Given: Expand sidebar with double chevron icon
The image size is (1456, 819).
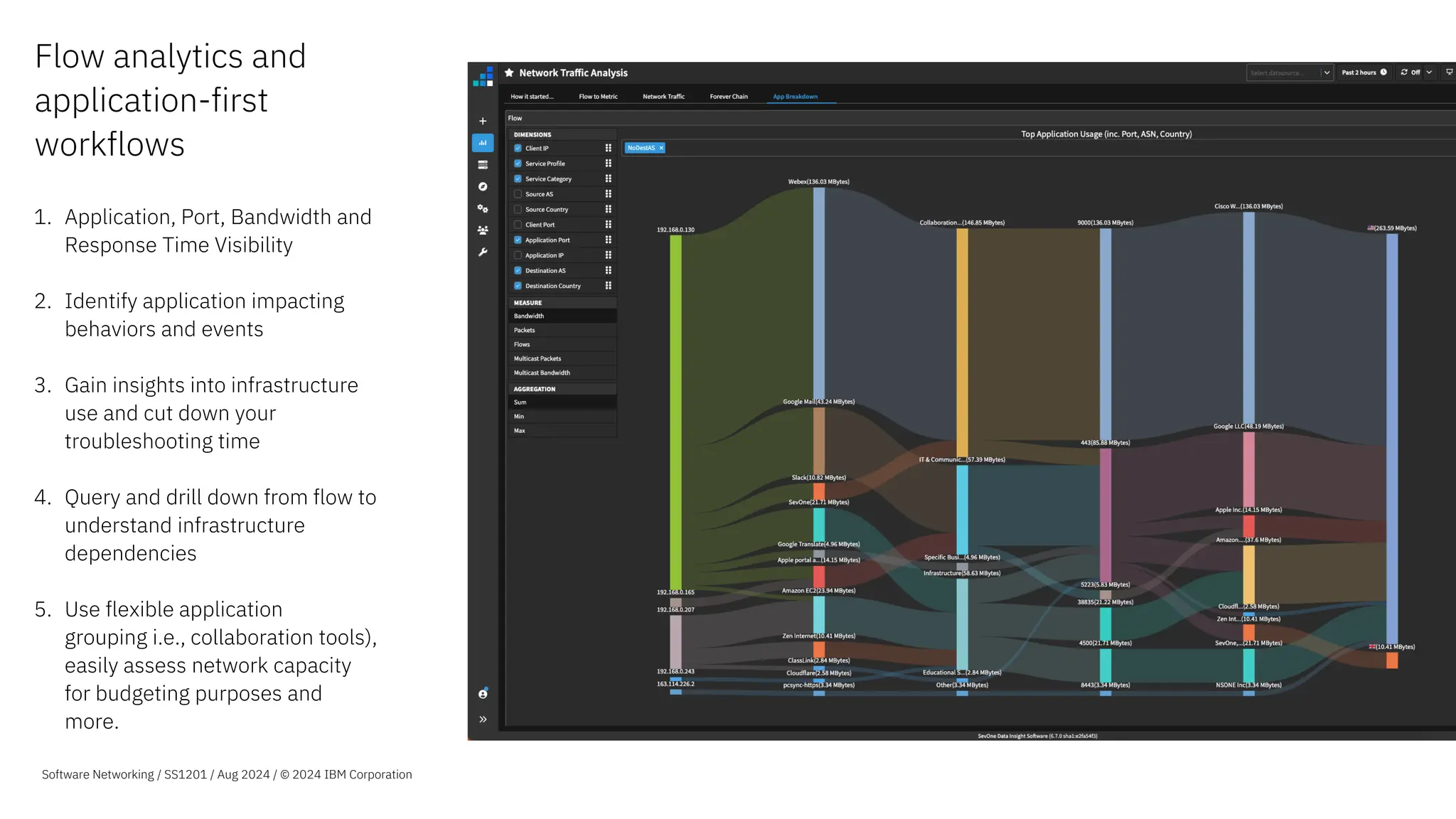Looking at the screenshot, I should coord(483,719).
